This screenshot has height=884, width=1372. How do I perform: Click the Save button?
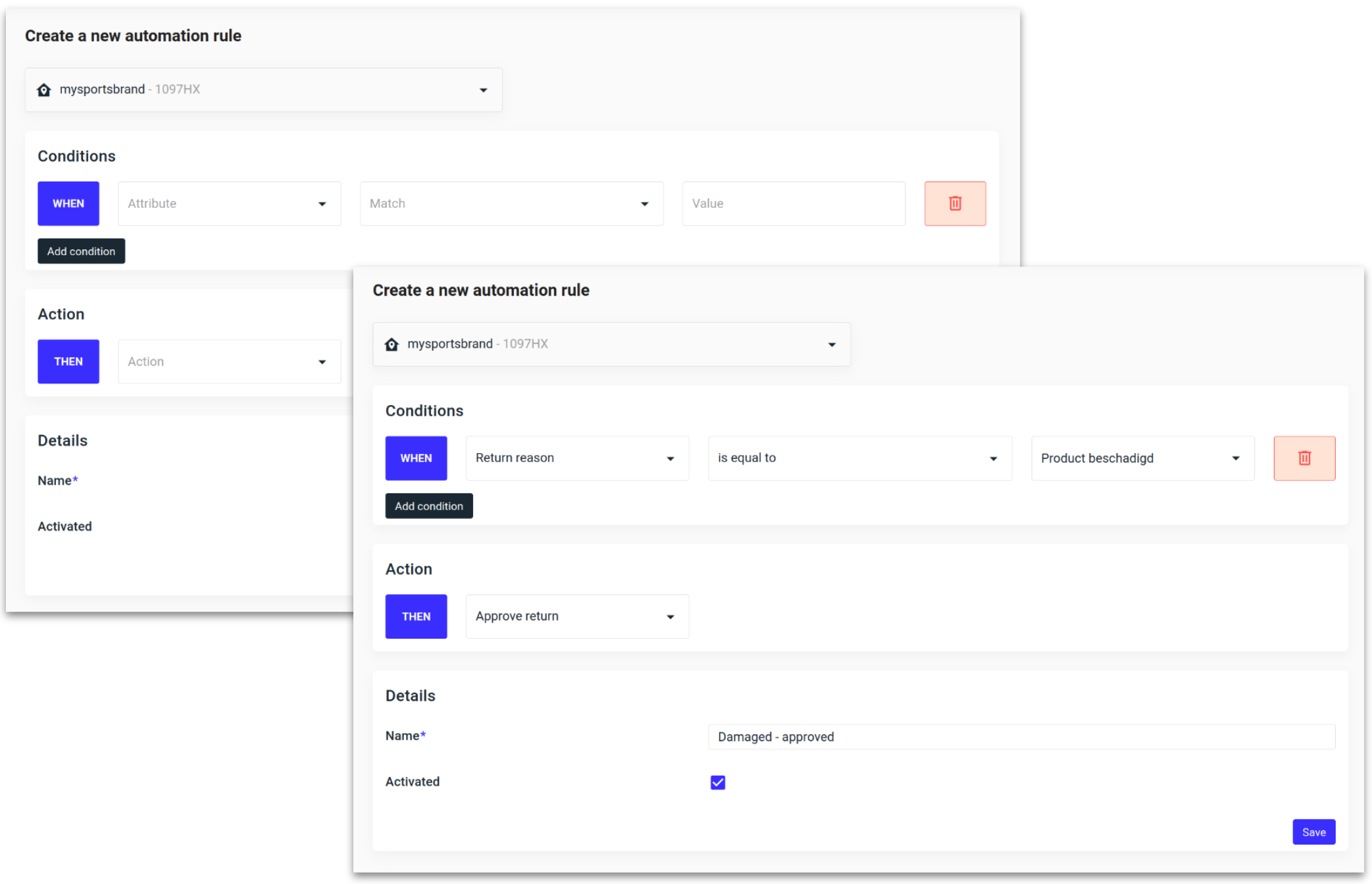tap(1313, 832)
